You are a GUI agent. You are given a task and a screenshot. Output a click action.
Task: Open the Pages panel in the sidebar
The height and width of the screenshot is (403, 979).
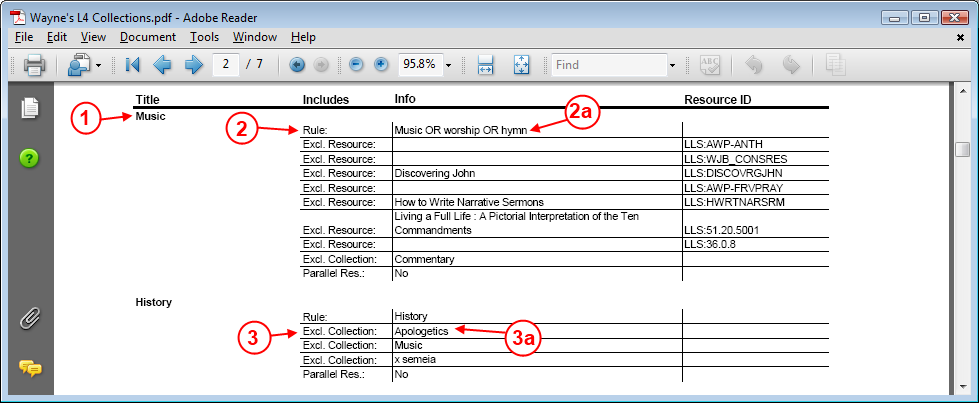(30, 107)
